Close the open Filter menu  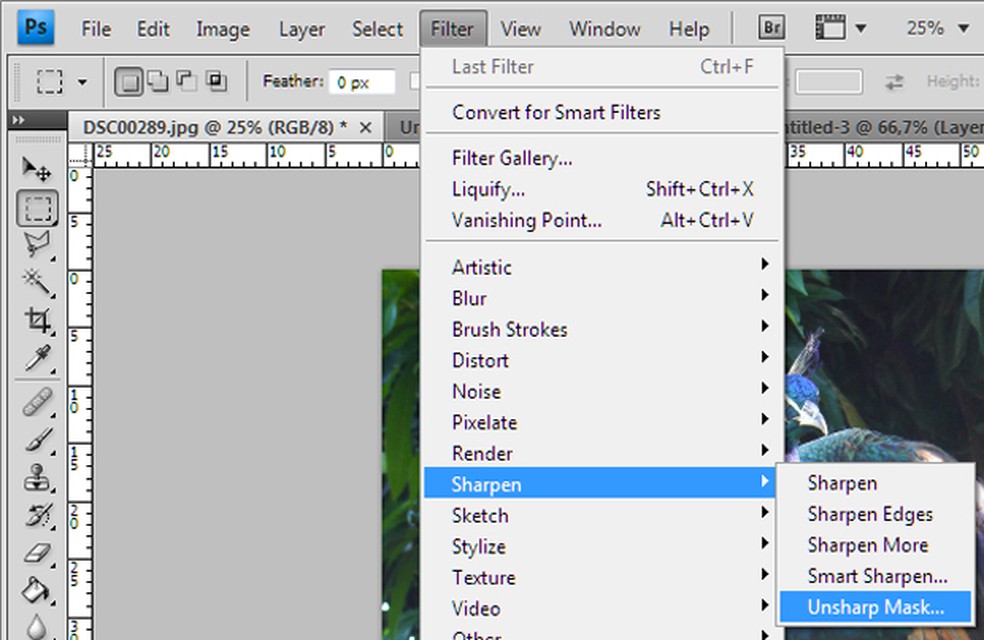tap(452, 28)
